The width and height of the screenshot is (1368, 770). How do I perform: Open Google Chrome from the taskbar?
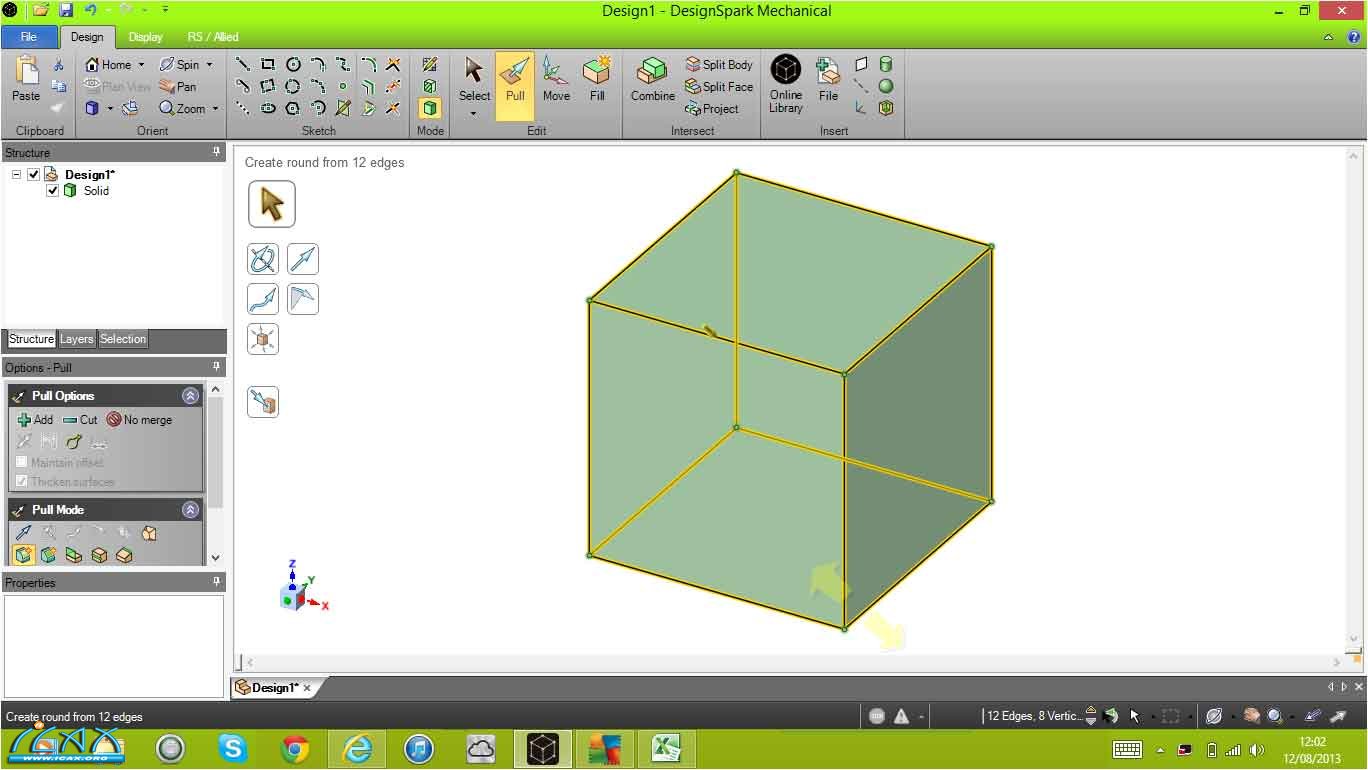coord(294,748)
